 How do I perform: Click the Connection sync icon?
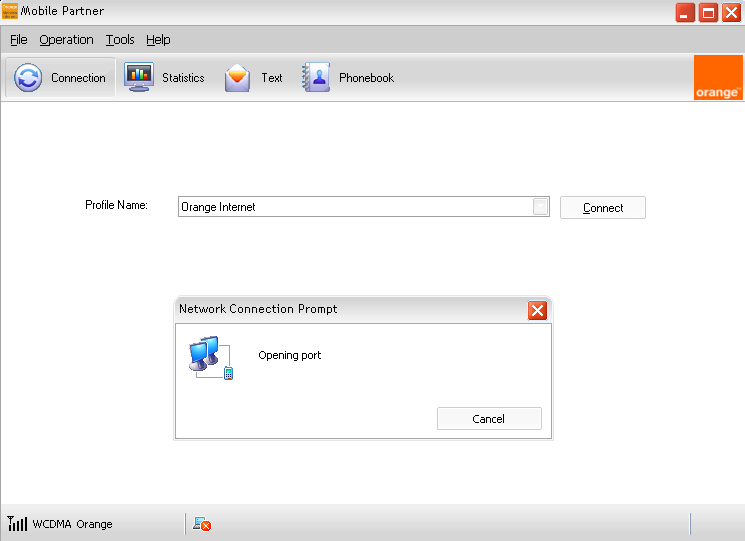28,77
